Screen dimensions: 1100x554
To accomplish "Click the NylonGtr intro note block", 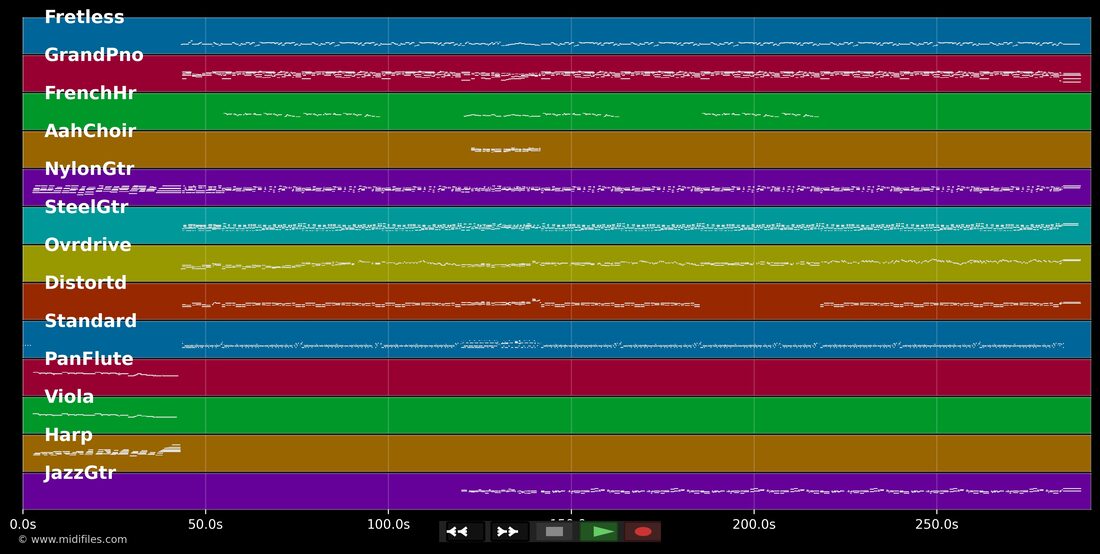I will [107, 188].
